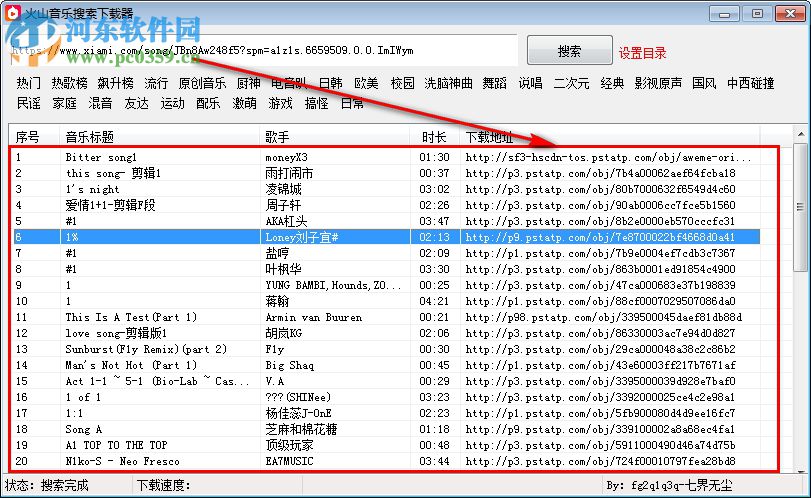Open the 设置目录 directory setting link
Image resolution: width=811 pixels, height=498 pixels.
642,53
